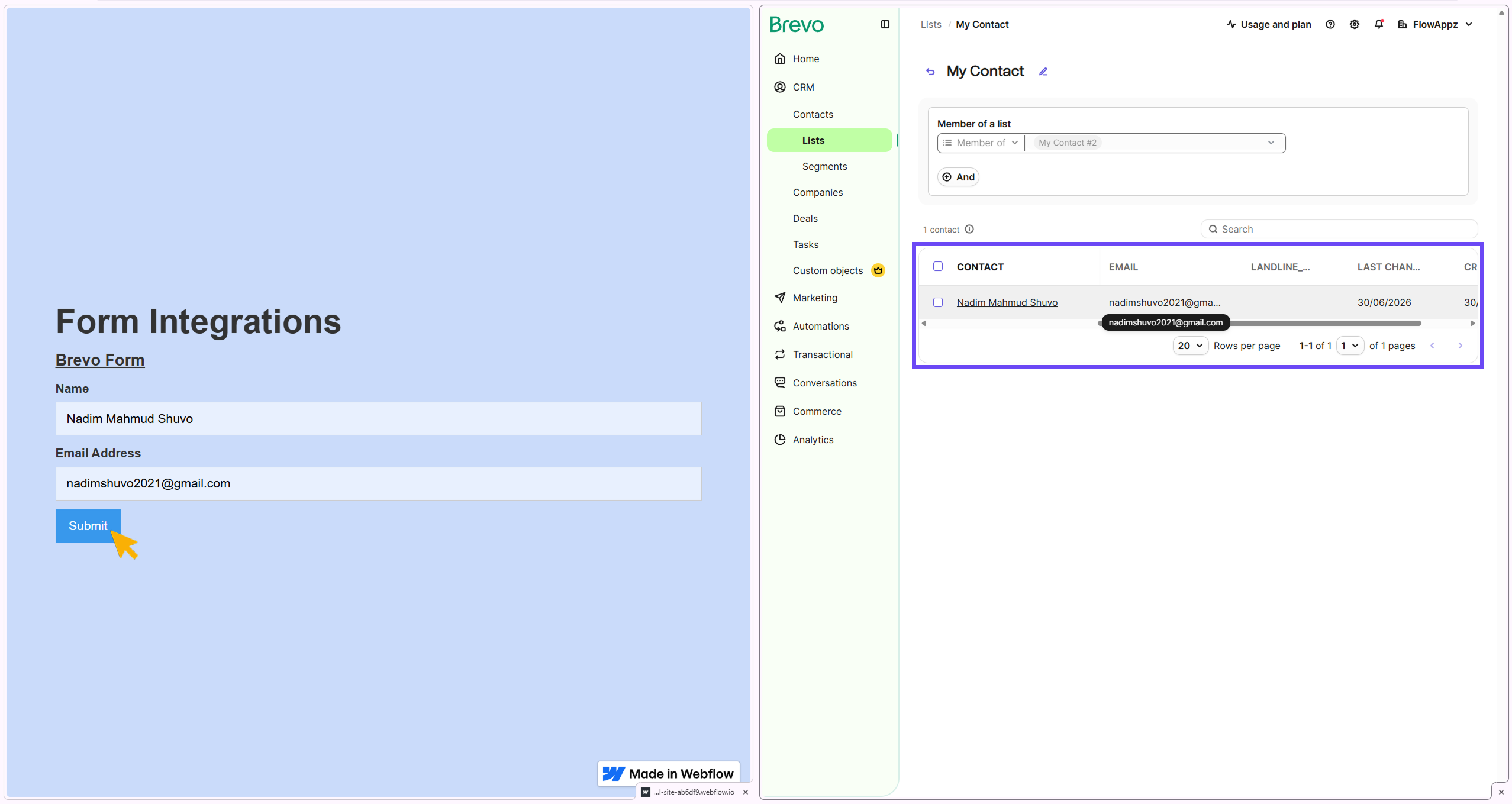Image resolution: width=1512 pixels, height=804 pixels.
Task: Open Contacts in the CRM menu
Action: pos(813,114)
